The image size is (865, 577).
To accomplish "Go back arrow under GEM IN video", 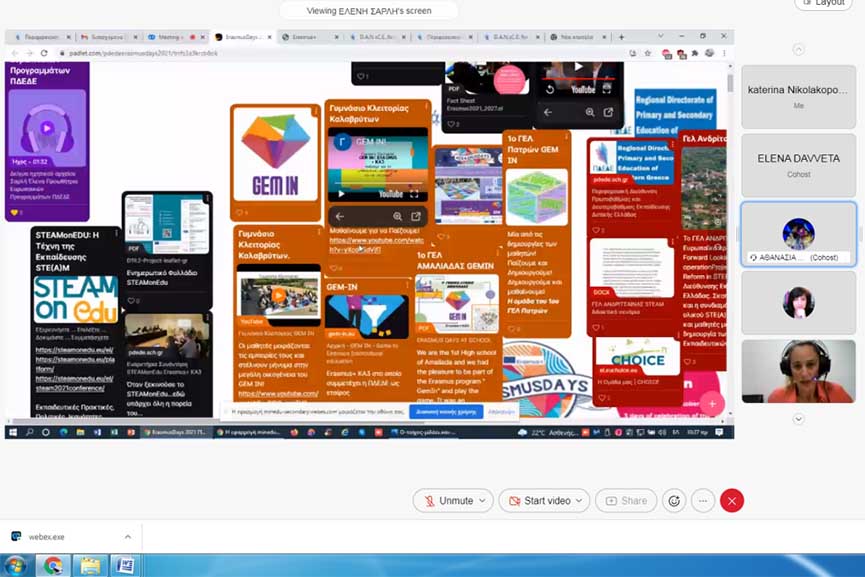I will tap(340, 217).
